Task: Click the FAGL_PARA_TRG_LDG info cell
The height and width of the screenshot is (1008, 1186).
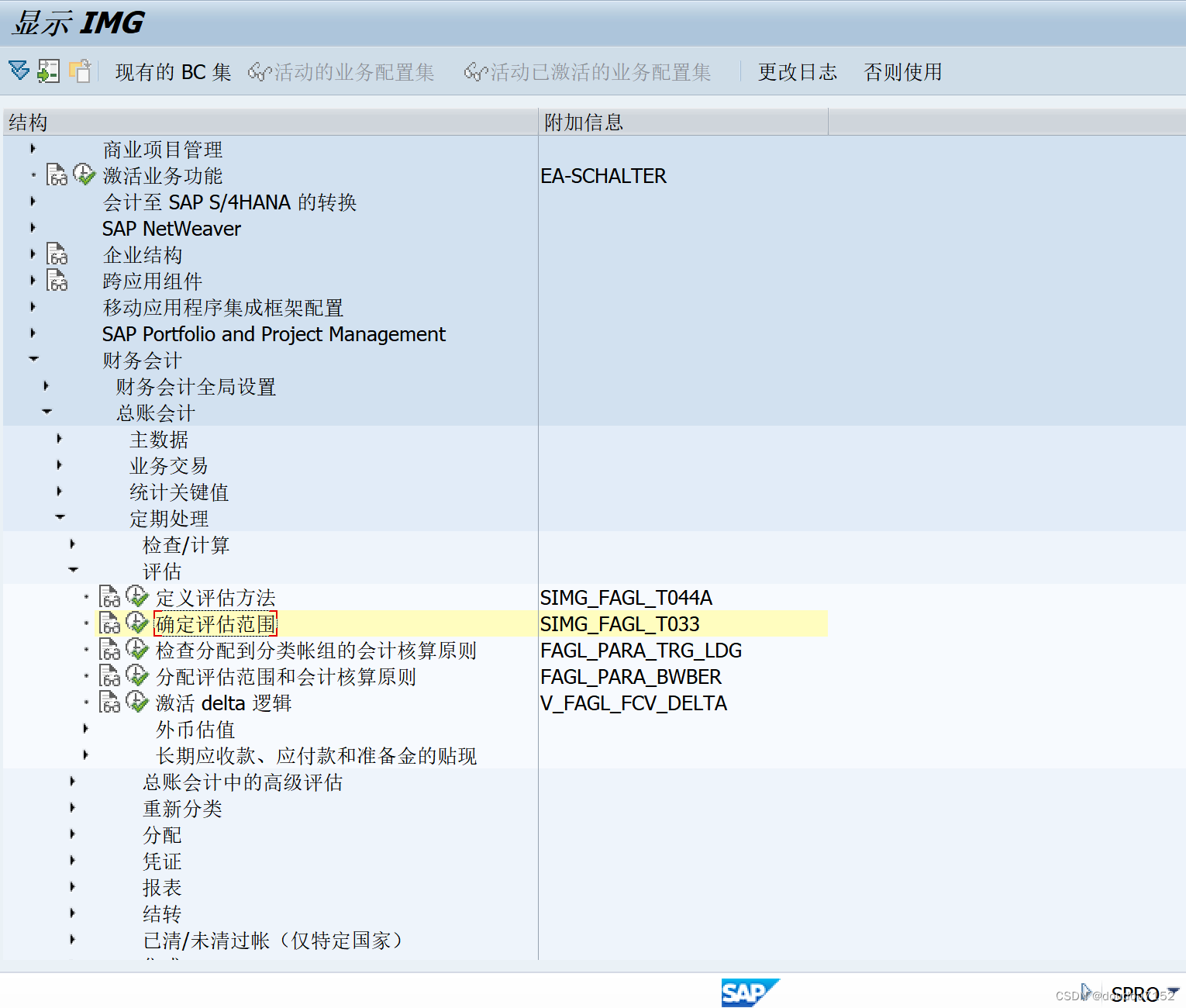Action: pos(641,651)
